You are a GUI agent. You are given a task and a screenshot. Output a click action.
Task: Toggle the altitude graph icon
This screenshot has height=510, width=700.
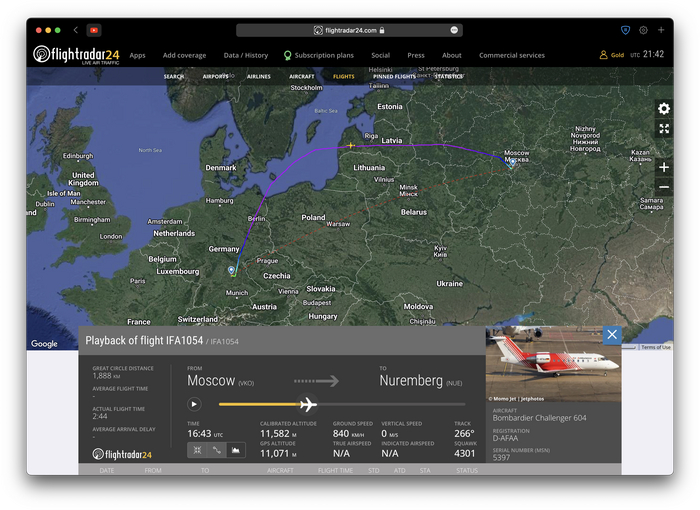(x=235, y=450)
